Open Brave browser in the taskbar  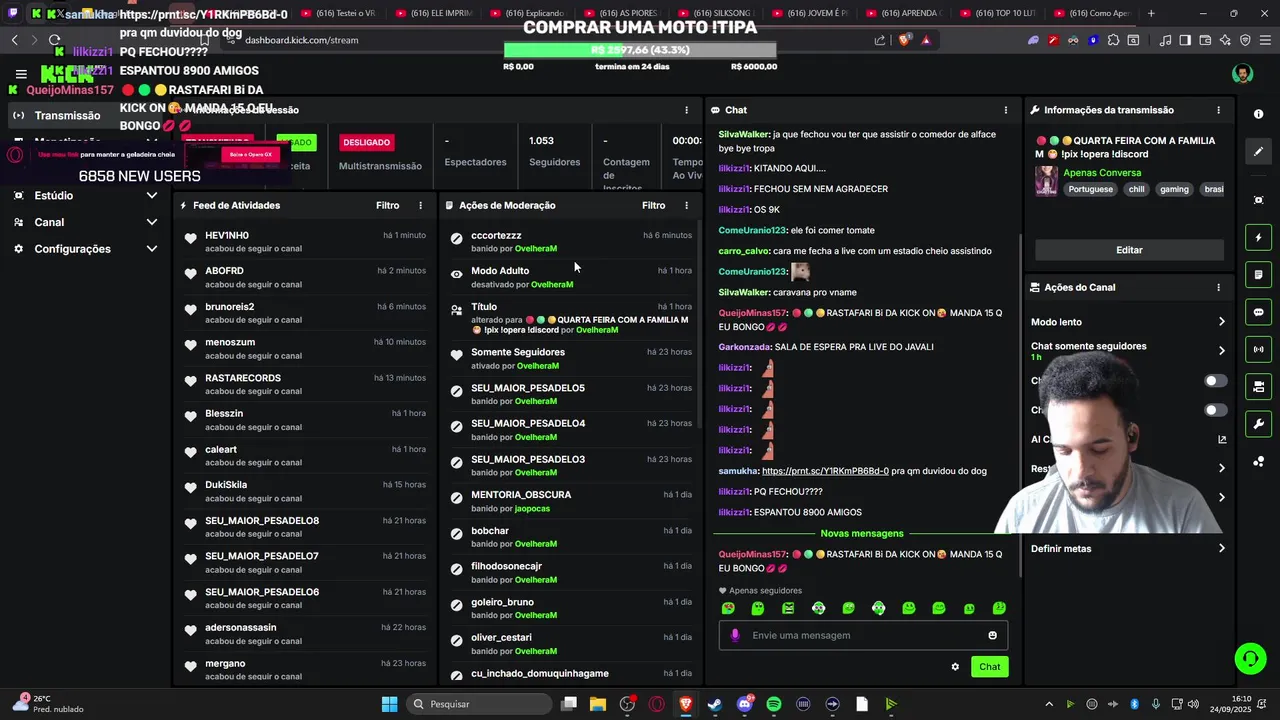click(x=686, y=704)
